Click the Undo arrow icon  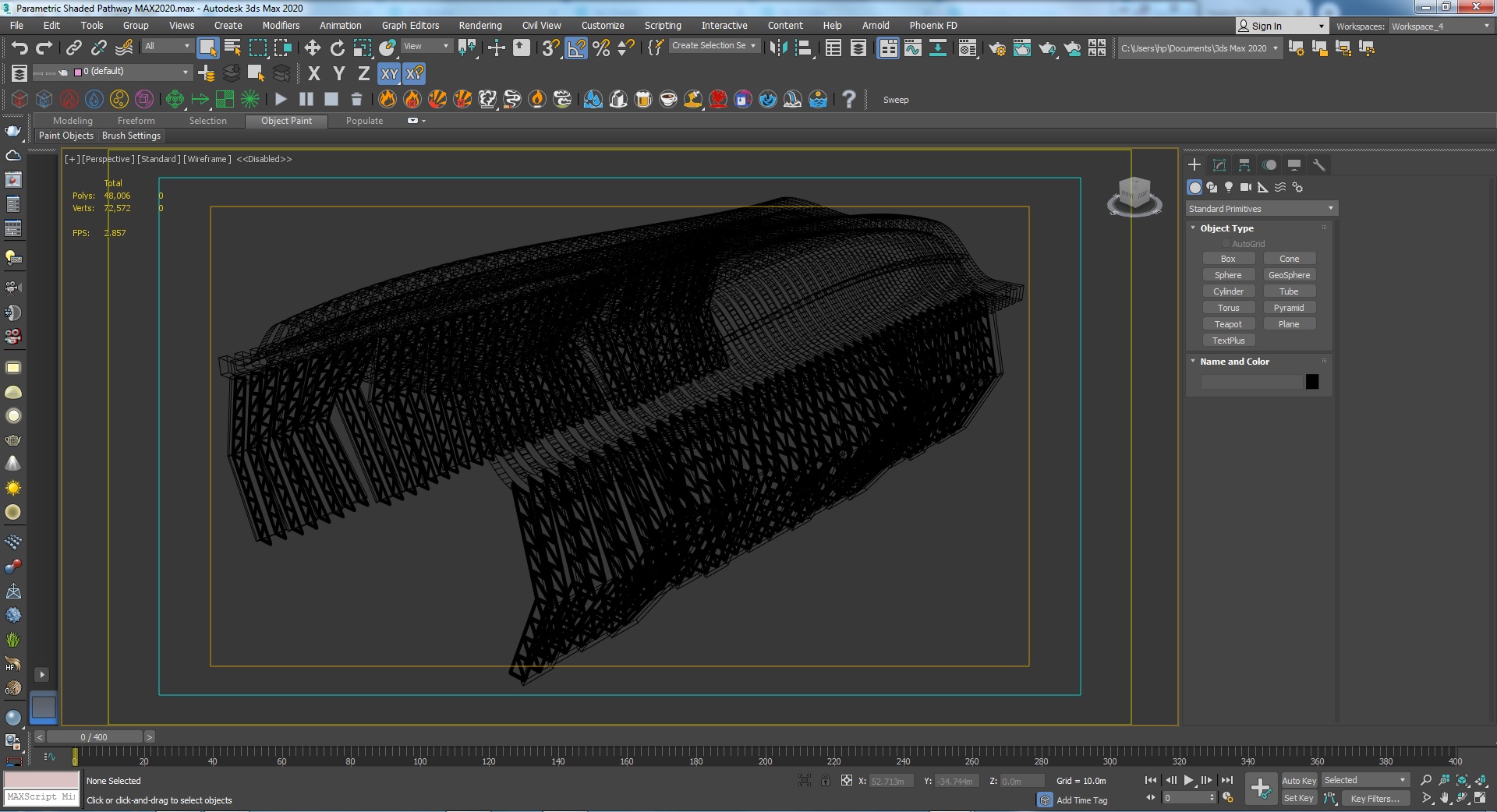click(19, 48)
